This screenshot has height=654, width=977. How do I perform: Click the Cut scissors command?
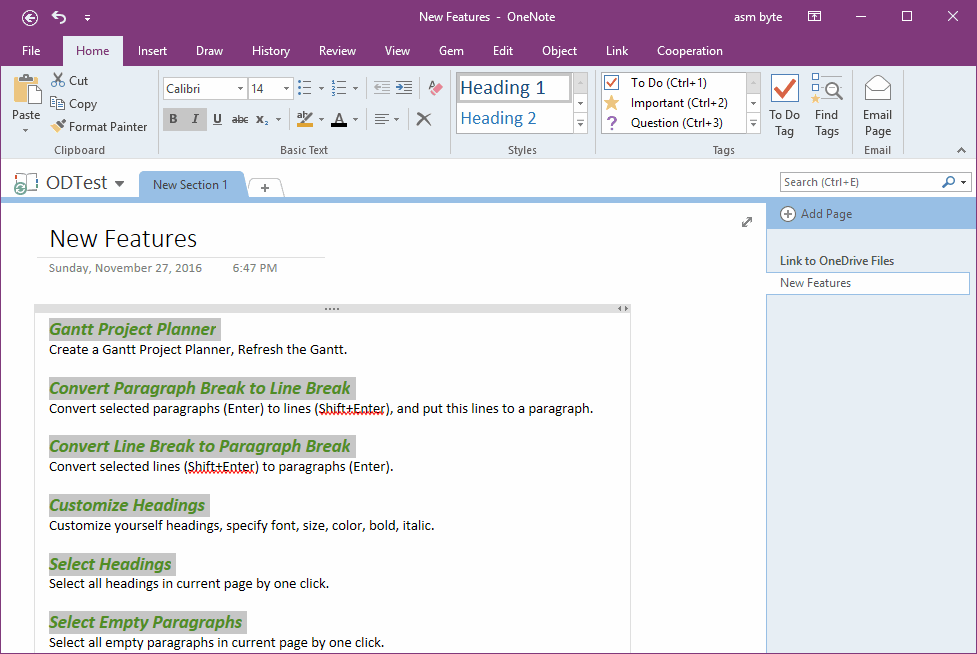(x=69, y=80)
